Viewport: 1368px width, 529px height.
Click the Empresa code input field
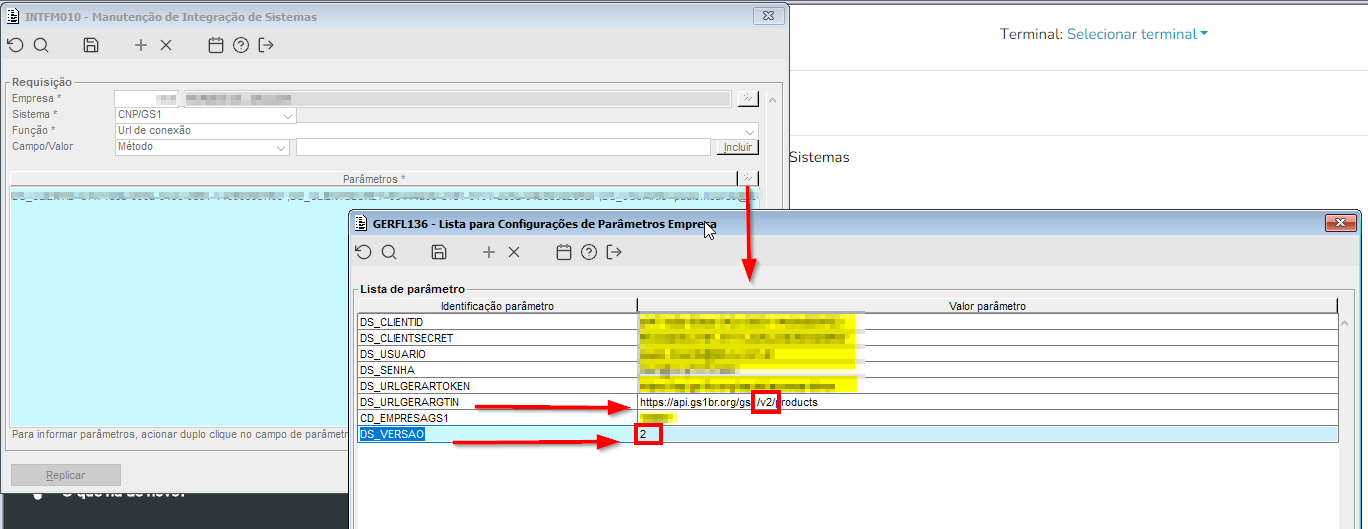point(145,98)
